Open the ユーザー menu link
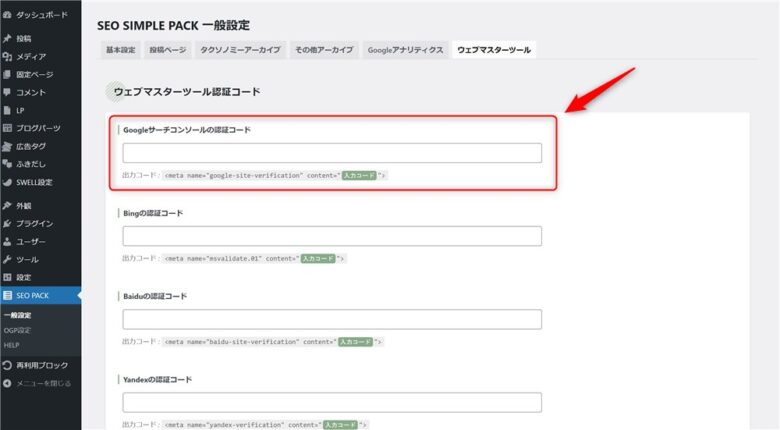The height and width of the screenshot is (430, 780). pyautogui.click(x=31, y=241)
